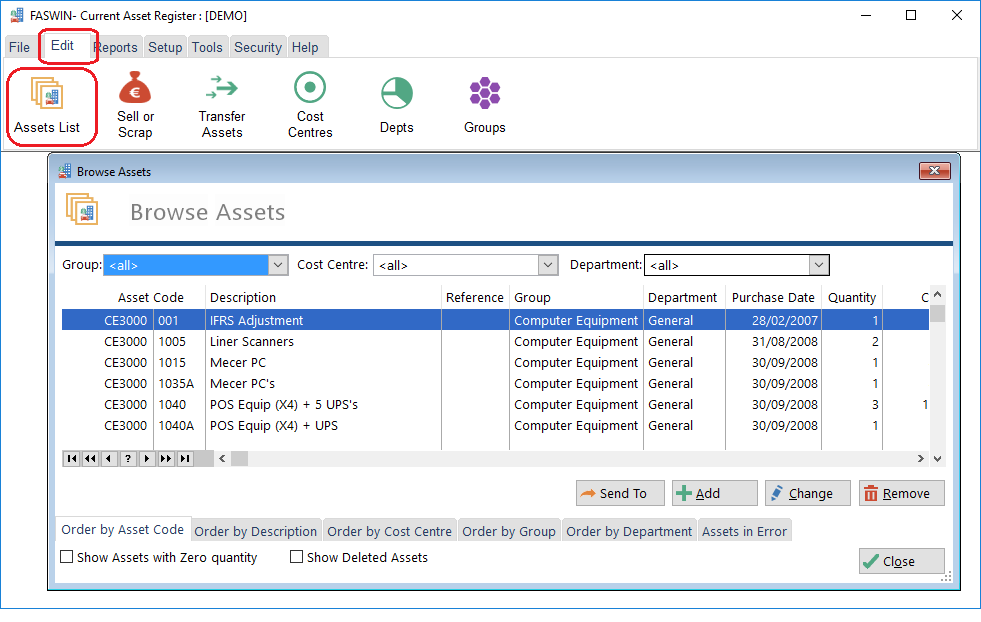Viewport: 981px width, 622px height.
Task: Click horizontal scrollbar thumb of asset list
Action: (x=240, y=459)
